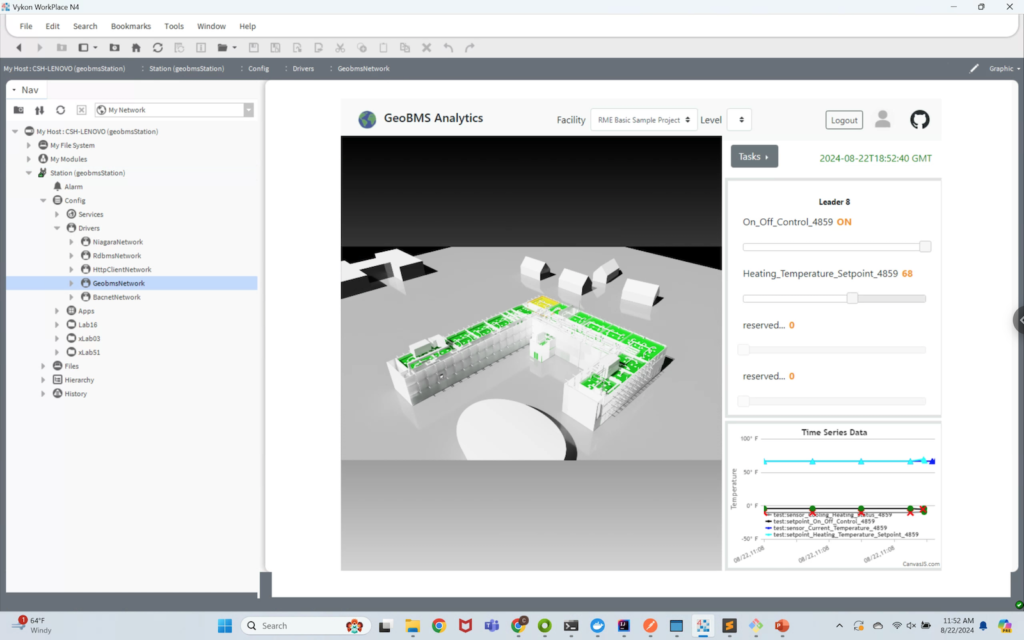Open the Graphic view dropdown

coord(1004,68)
